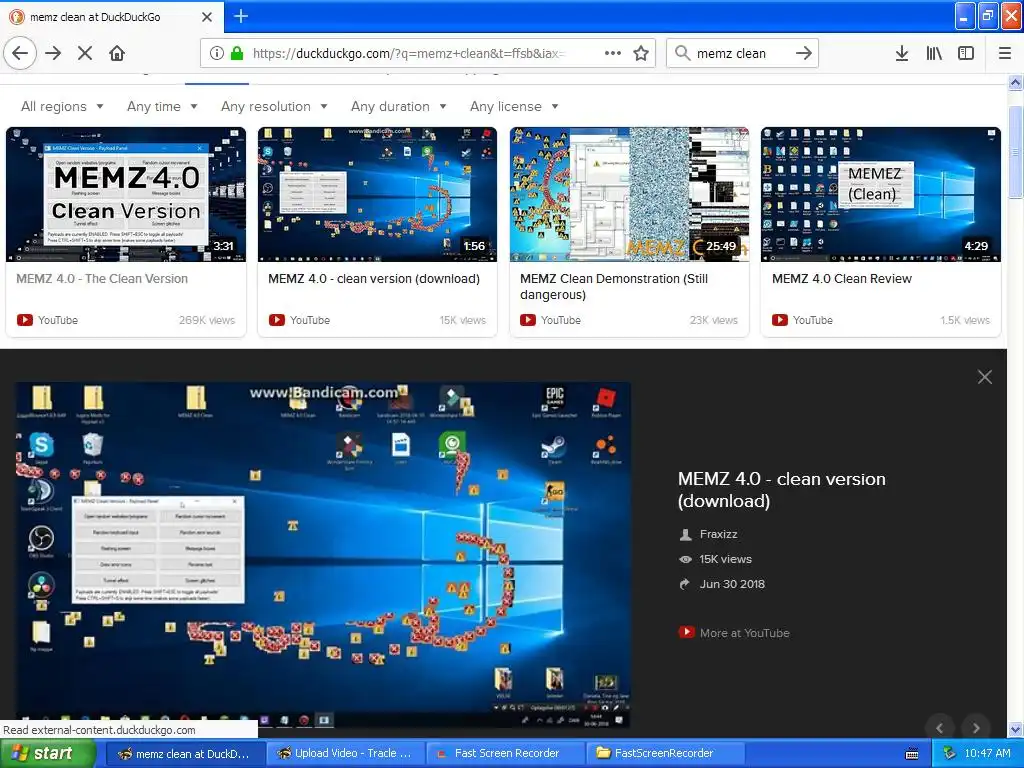This screenshot has height=768, width=1024.
Task: Open the 25:49 MEMZ Clean Demonstration thumbnail
Action: coord(630,195)
